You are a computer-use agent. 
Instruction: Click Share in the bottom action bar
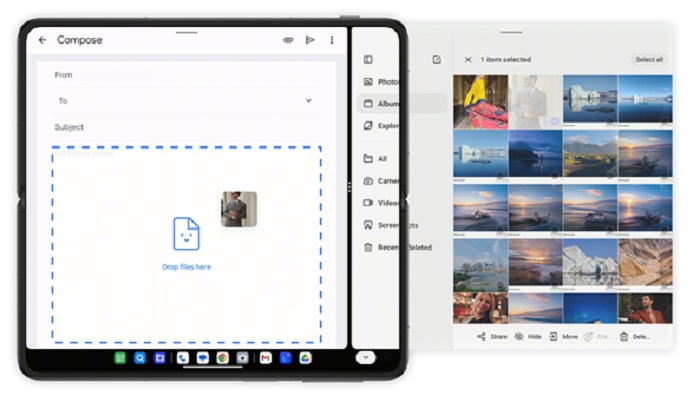tap(492, 337)
